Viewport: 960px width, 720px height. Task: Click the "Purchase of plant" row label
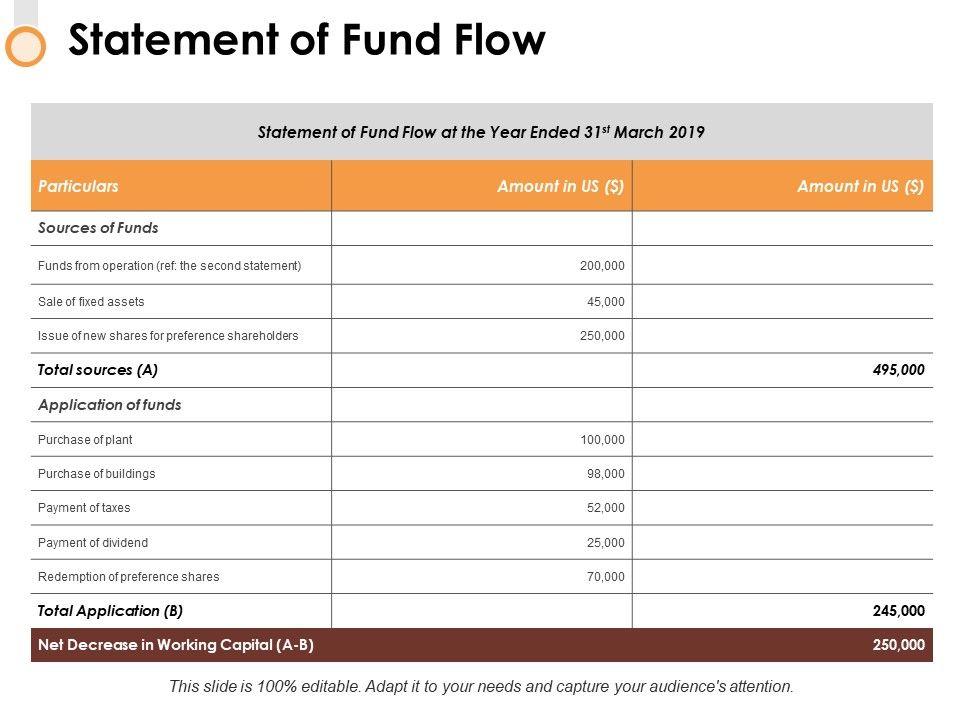pyautogui.click(x=85, y=440)
